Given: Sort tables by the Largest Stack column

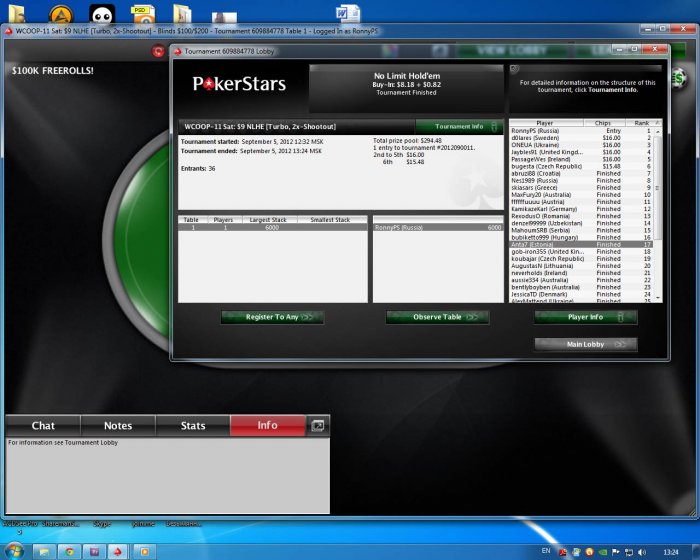Looking at the screenshot, I should pyautogui.click(x=268, y=220).
